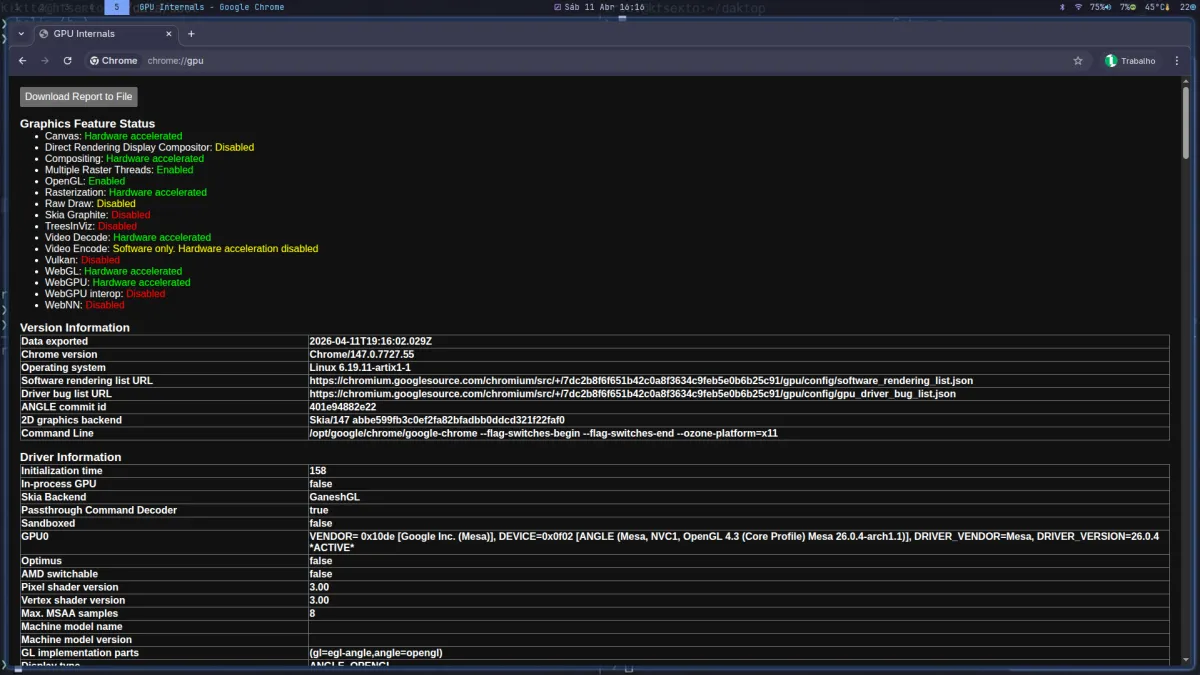Open the Trabalho profile menu
1200x675 pixels.
point(1130,61)
